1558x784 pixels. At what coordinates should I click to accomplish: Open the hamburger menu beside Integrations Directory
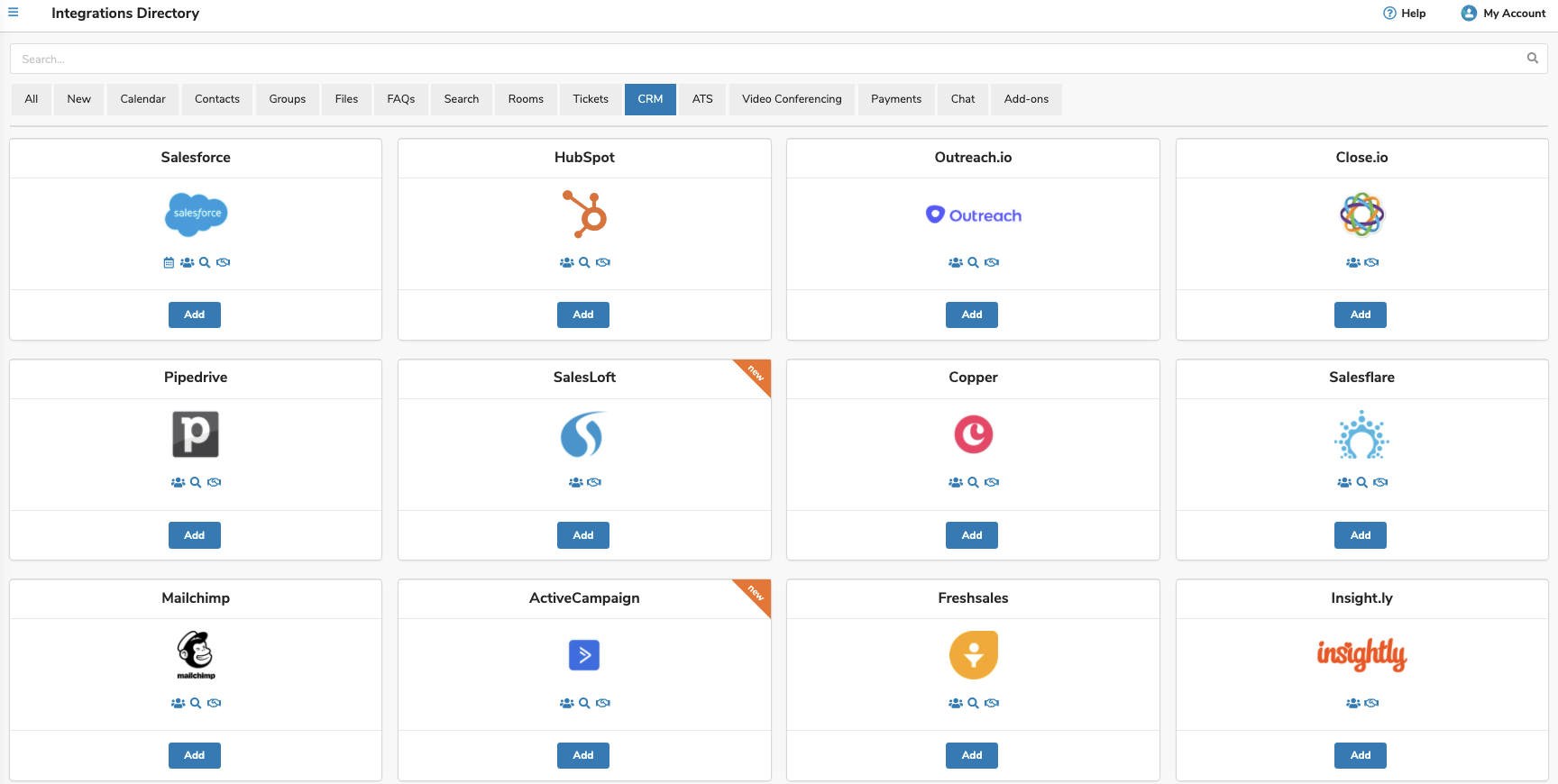pos(14,13)
